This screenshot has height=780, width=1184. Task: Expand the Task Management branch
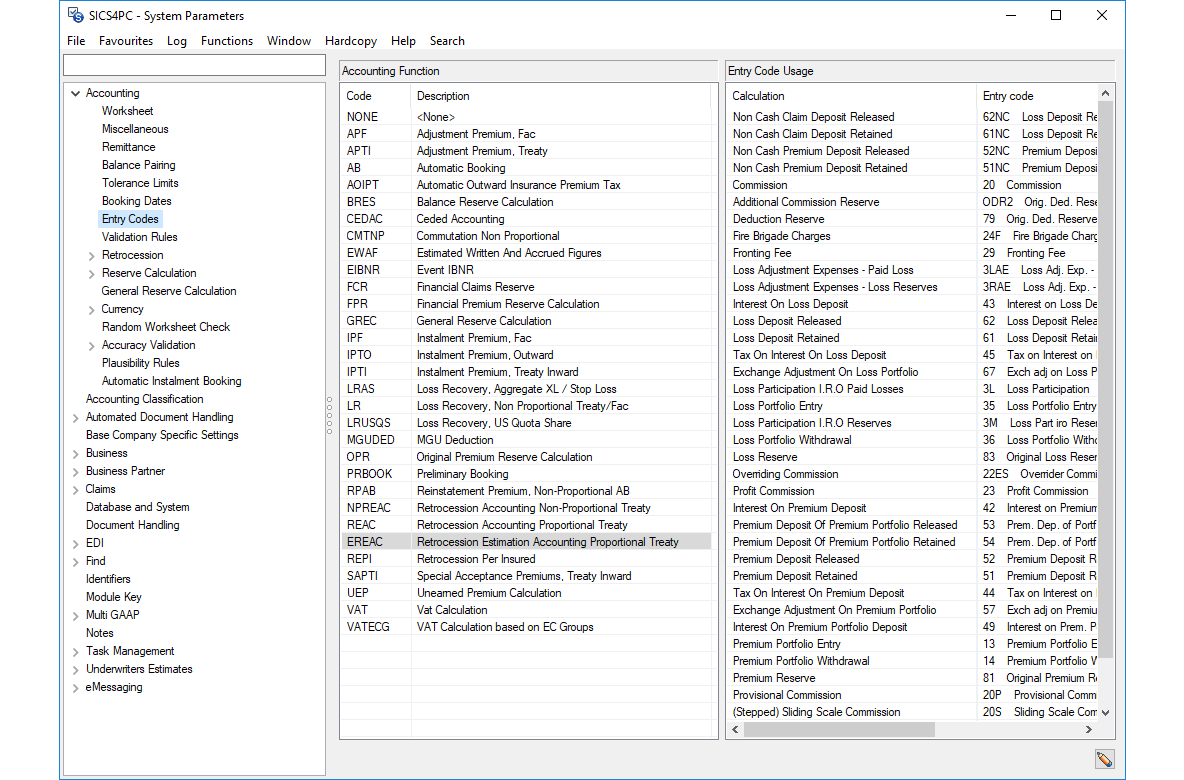pos(75,650)
